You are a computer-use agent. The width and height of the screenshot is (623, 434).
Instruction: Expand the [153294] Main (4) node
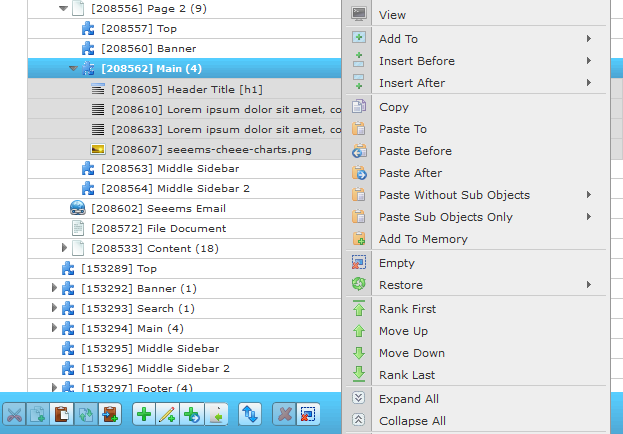[54, 328]
